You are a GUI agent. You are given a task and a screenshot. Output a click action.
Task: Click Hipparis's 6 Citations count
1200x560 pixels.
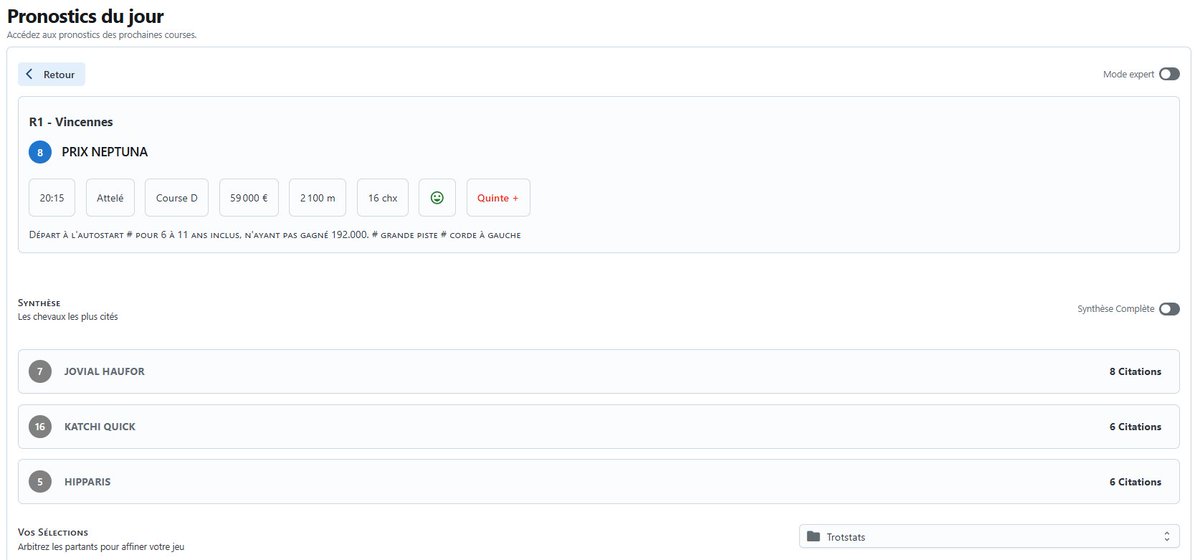(1135, 482)
